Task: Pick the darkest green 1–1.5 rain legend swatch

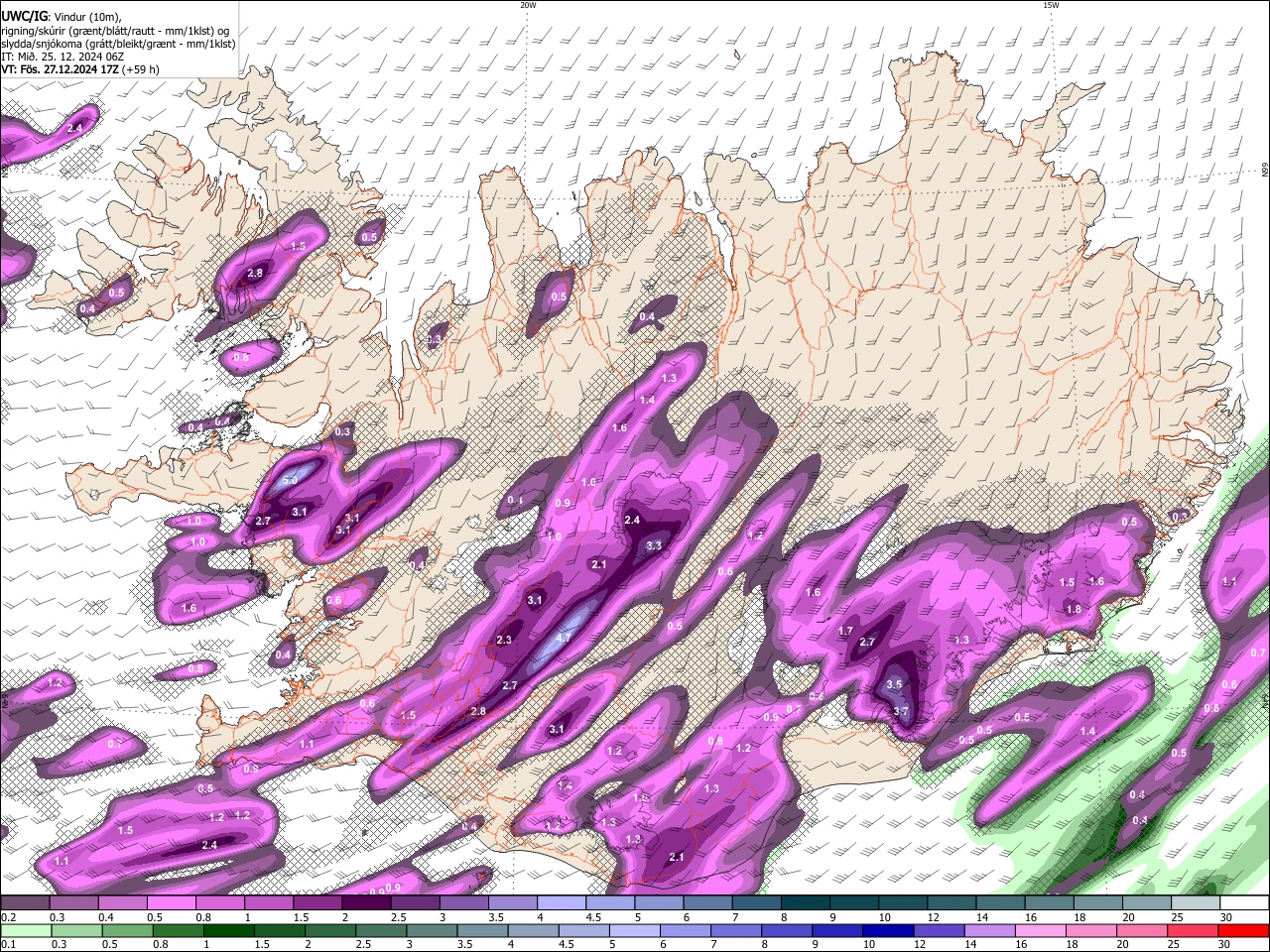Action: pyautogui.click(x=227, y=930)
